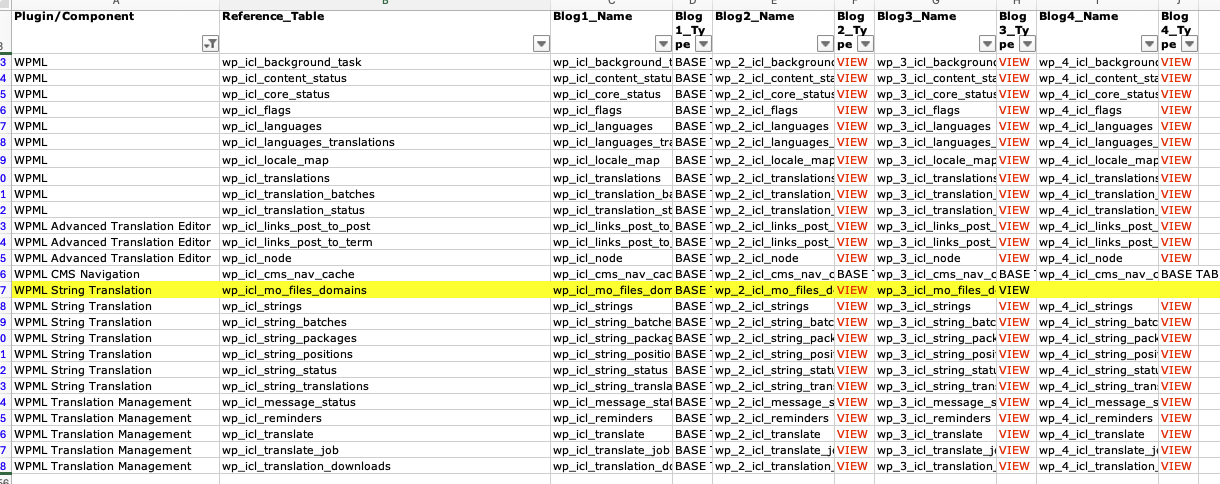Click wp_icl_translate_job in Reference_Table column
The image size is (1220, 484).
280,450
